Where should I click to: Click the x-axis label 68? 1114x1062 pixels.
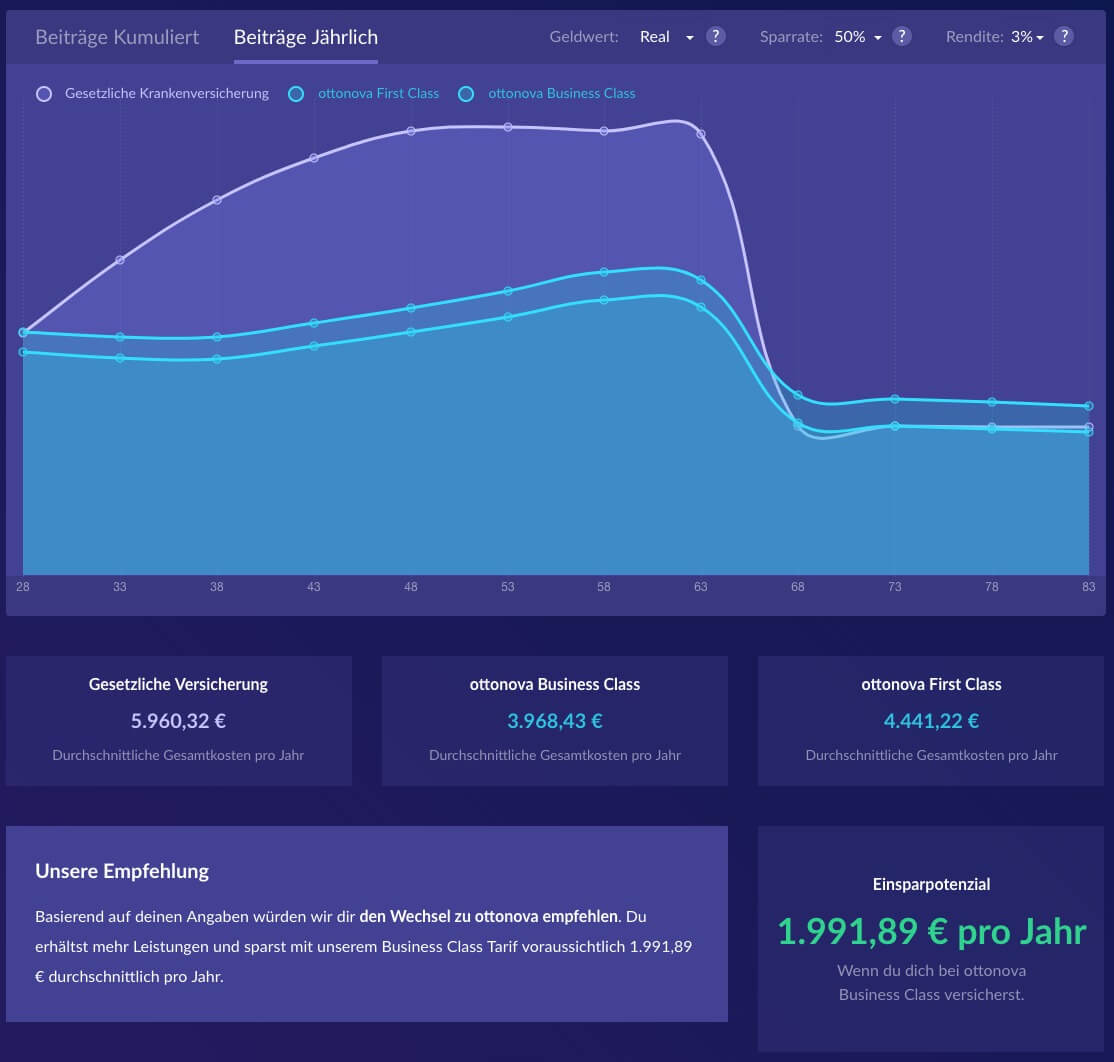click(798, 587)
